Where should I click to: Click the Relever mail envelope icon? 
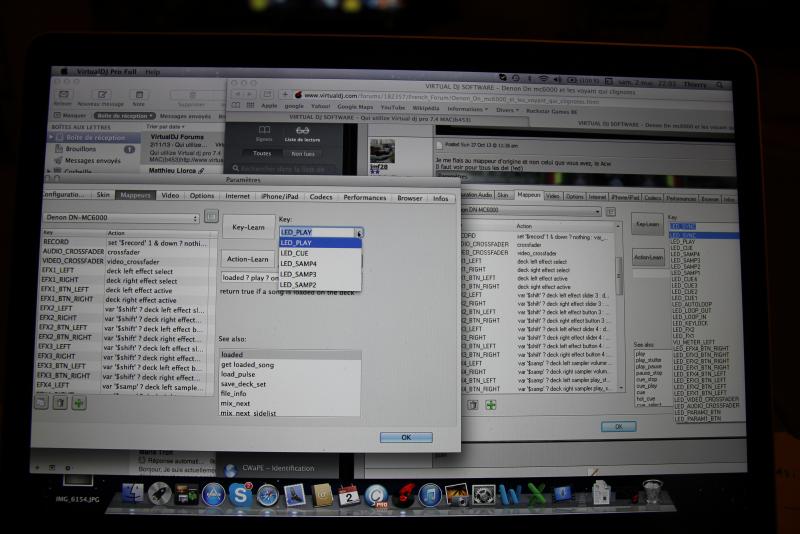click(64, 94)
